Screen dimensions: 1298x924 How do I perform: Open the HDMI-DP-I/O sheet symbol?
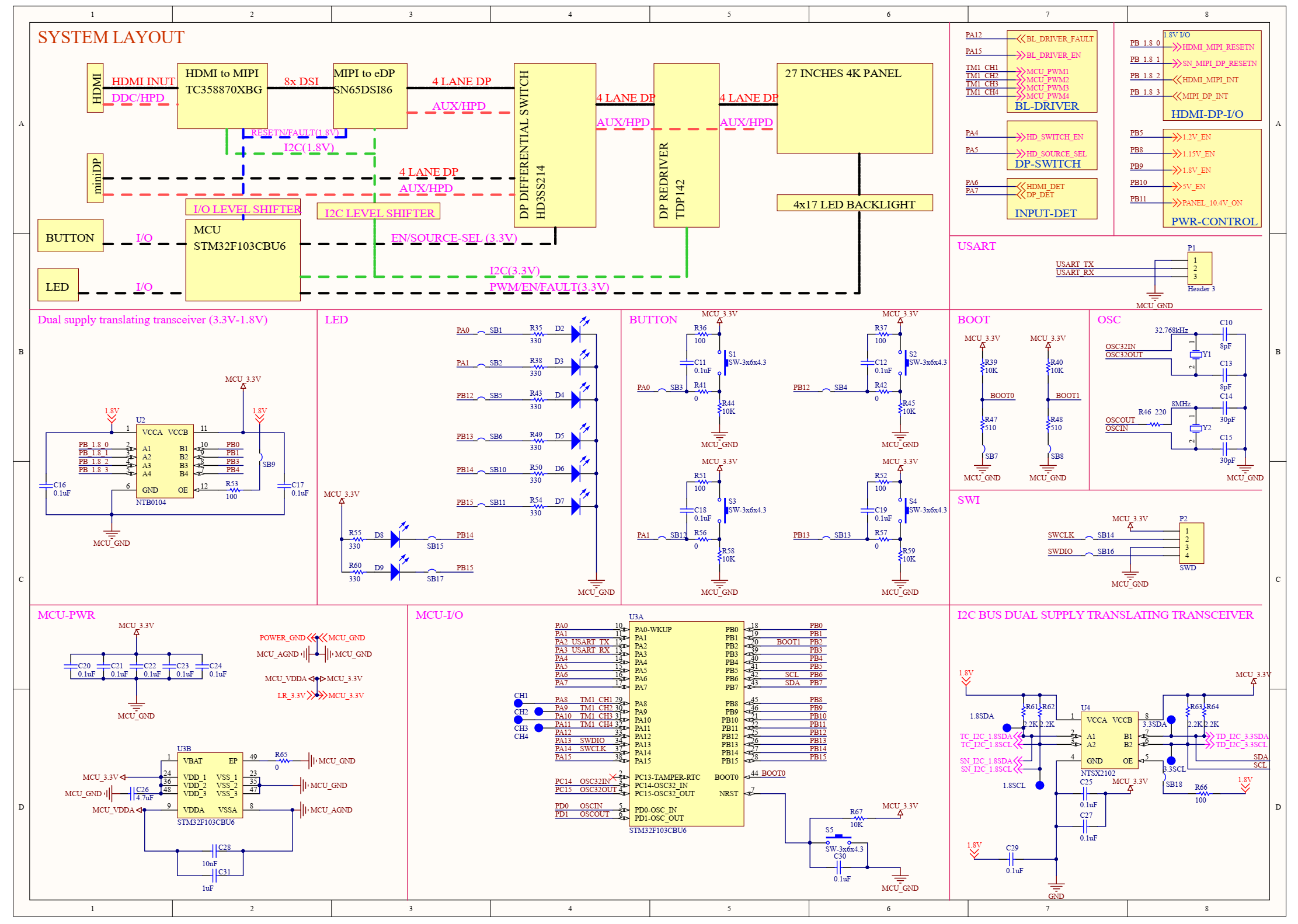[1212, 75]
